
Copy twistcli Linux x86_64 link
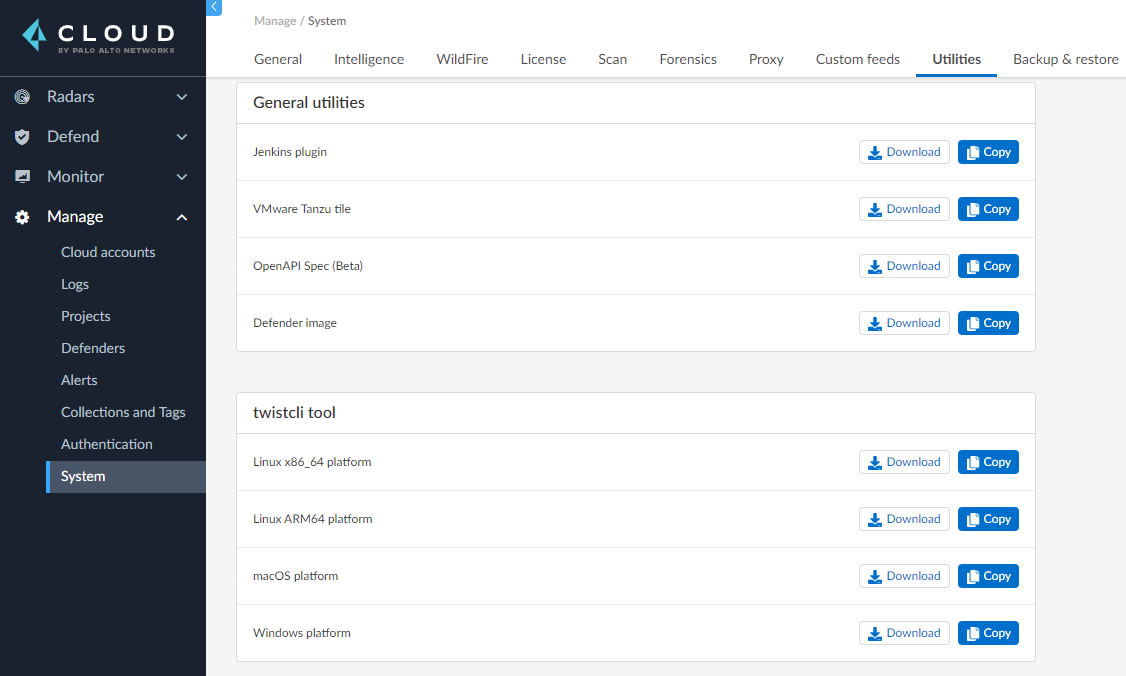pos(988,462)
